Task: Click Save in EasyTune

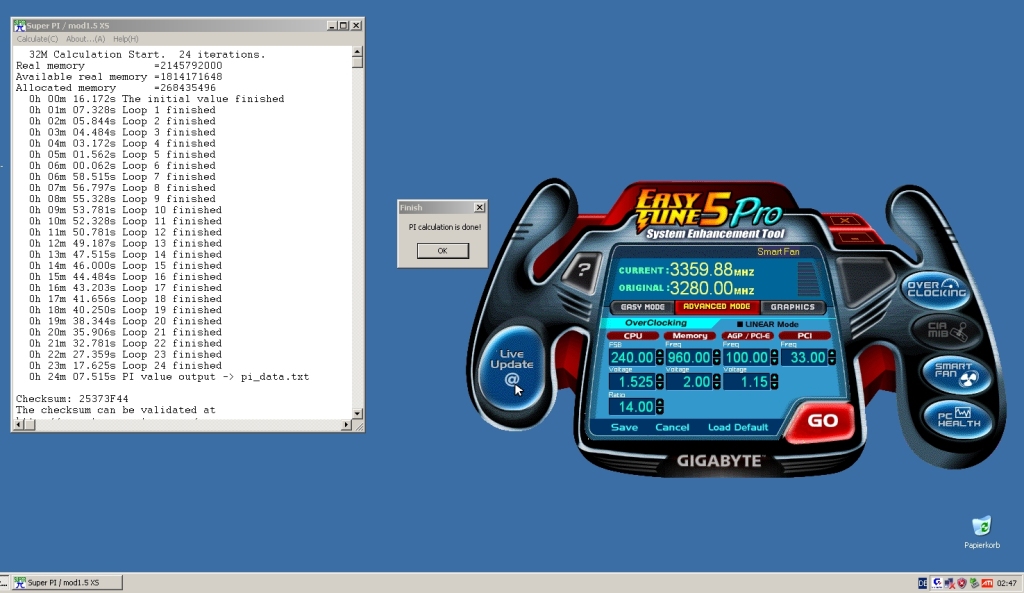Action: [624, 427]
